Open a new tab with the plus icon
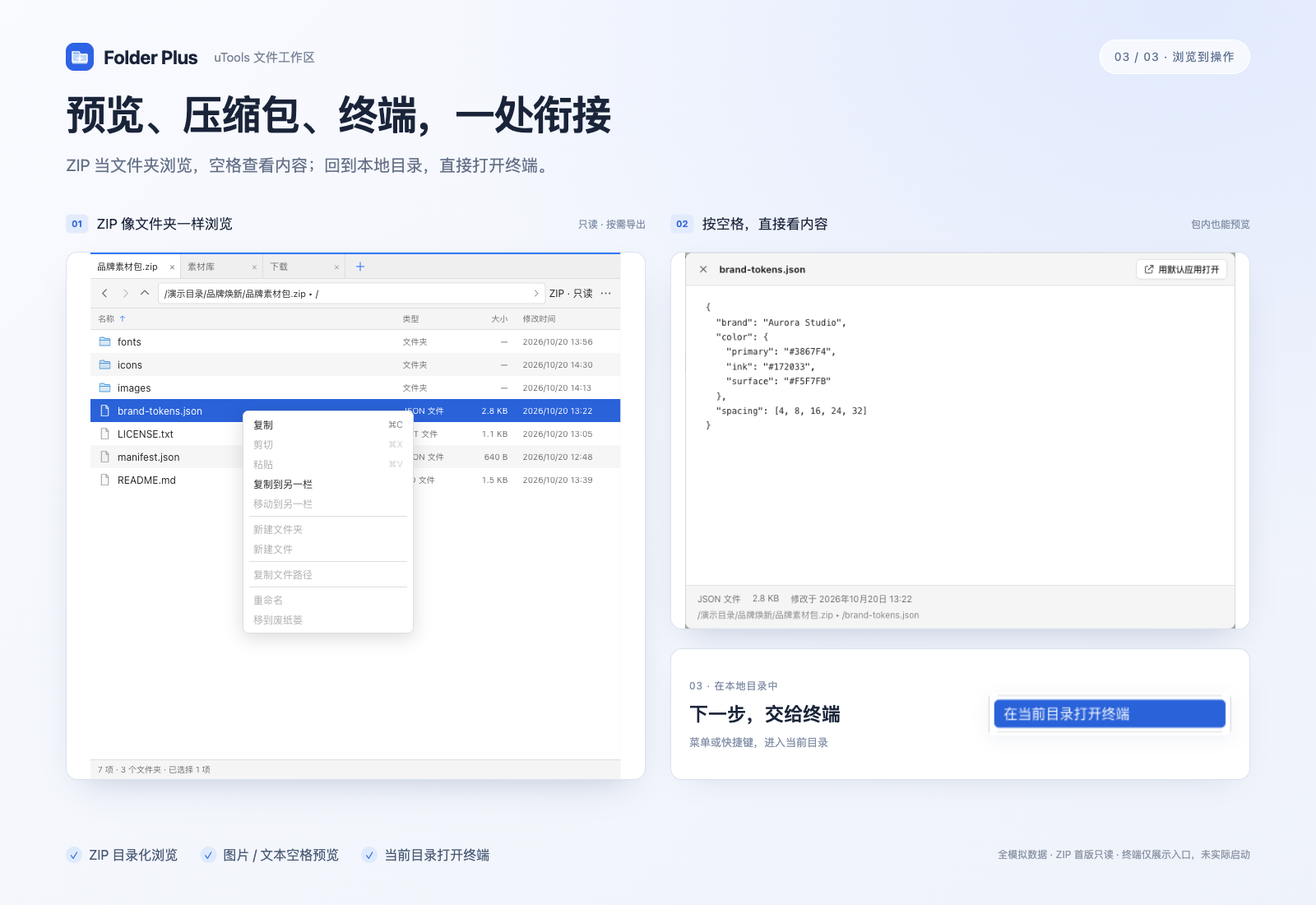 point(359,267)
